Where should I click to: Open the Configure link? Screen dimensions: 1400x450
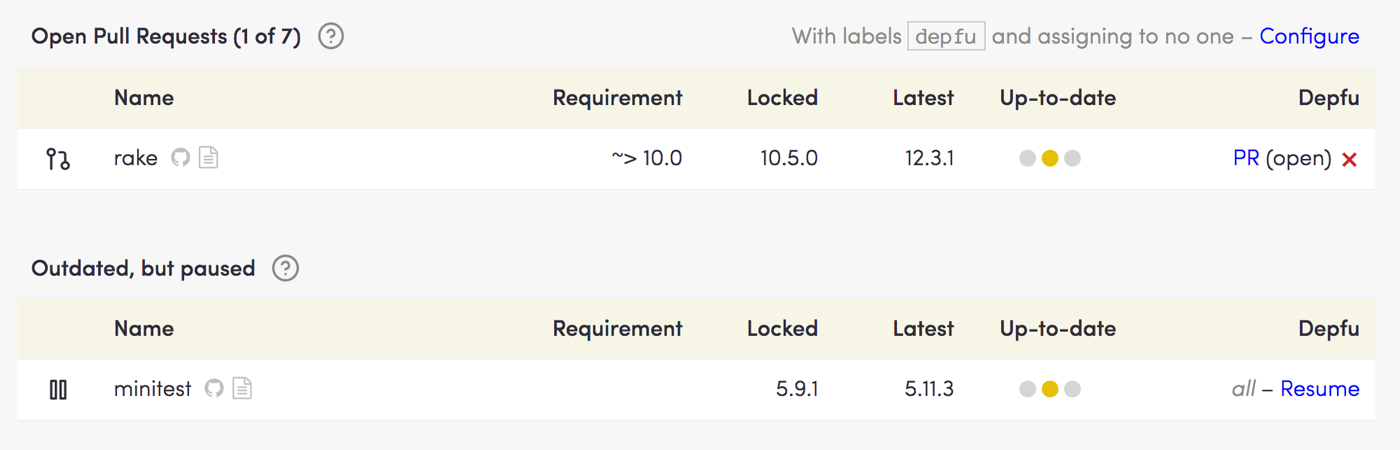pyautogui.click(x=1309, y=37)
